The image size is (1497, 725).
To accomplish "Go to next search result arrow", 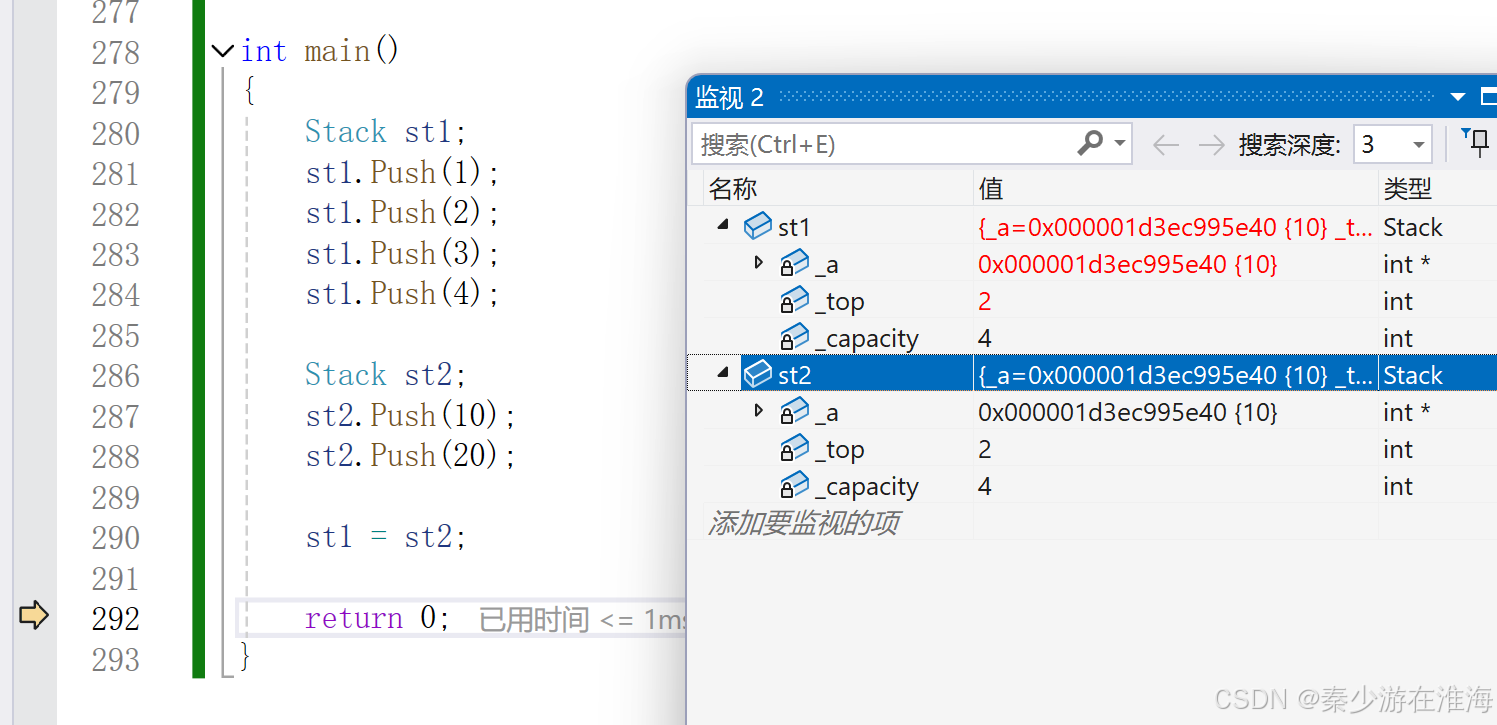I will 1211,145.
